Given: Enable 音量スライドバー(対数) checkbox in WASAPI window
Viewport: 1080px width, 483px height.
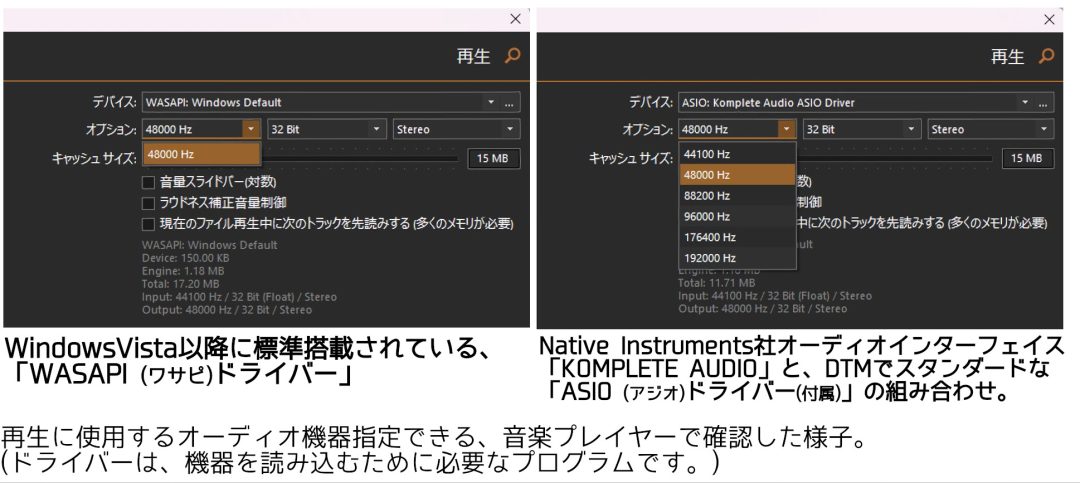Looking at the screenshot, I should click(x=148, y=183).
